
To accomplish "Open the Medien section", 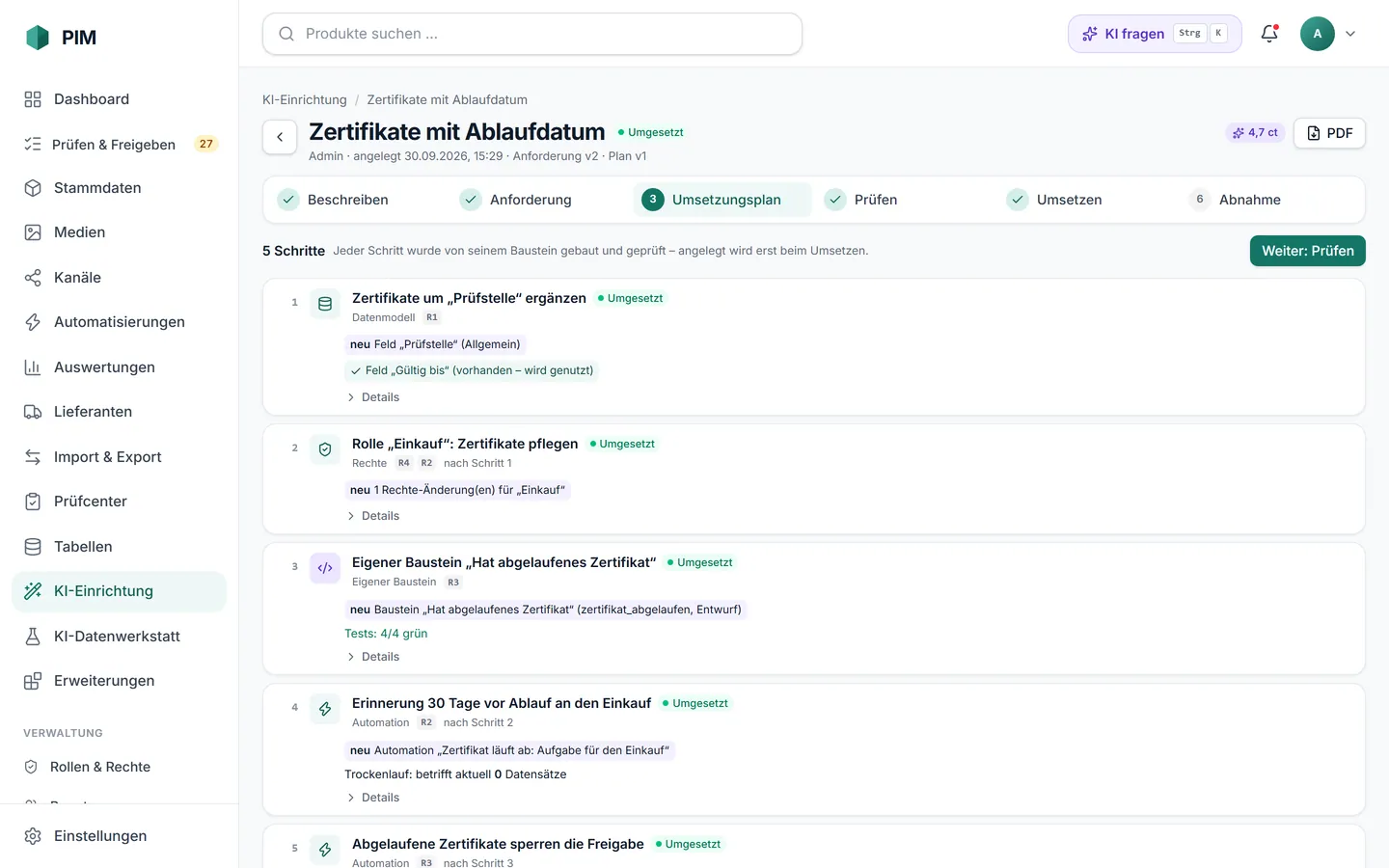I will (x=119, y=232).
